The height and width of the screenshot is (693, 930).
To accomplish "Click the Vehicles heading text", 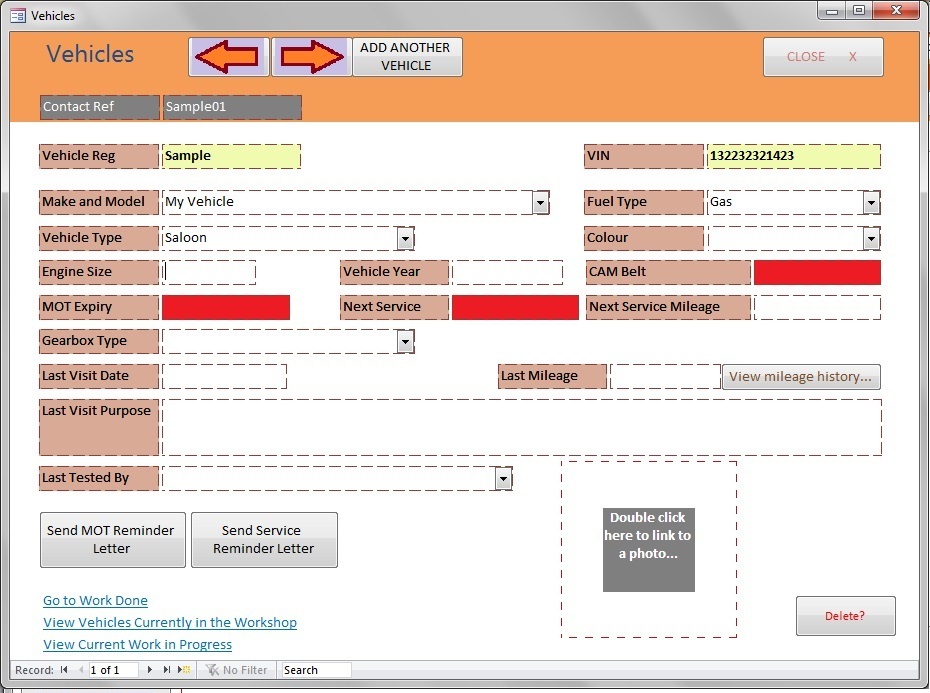I will pyautogui.click(x=90, y=54).
